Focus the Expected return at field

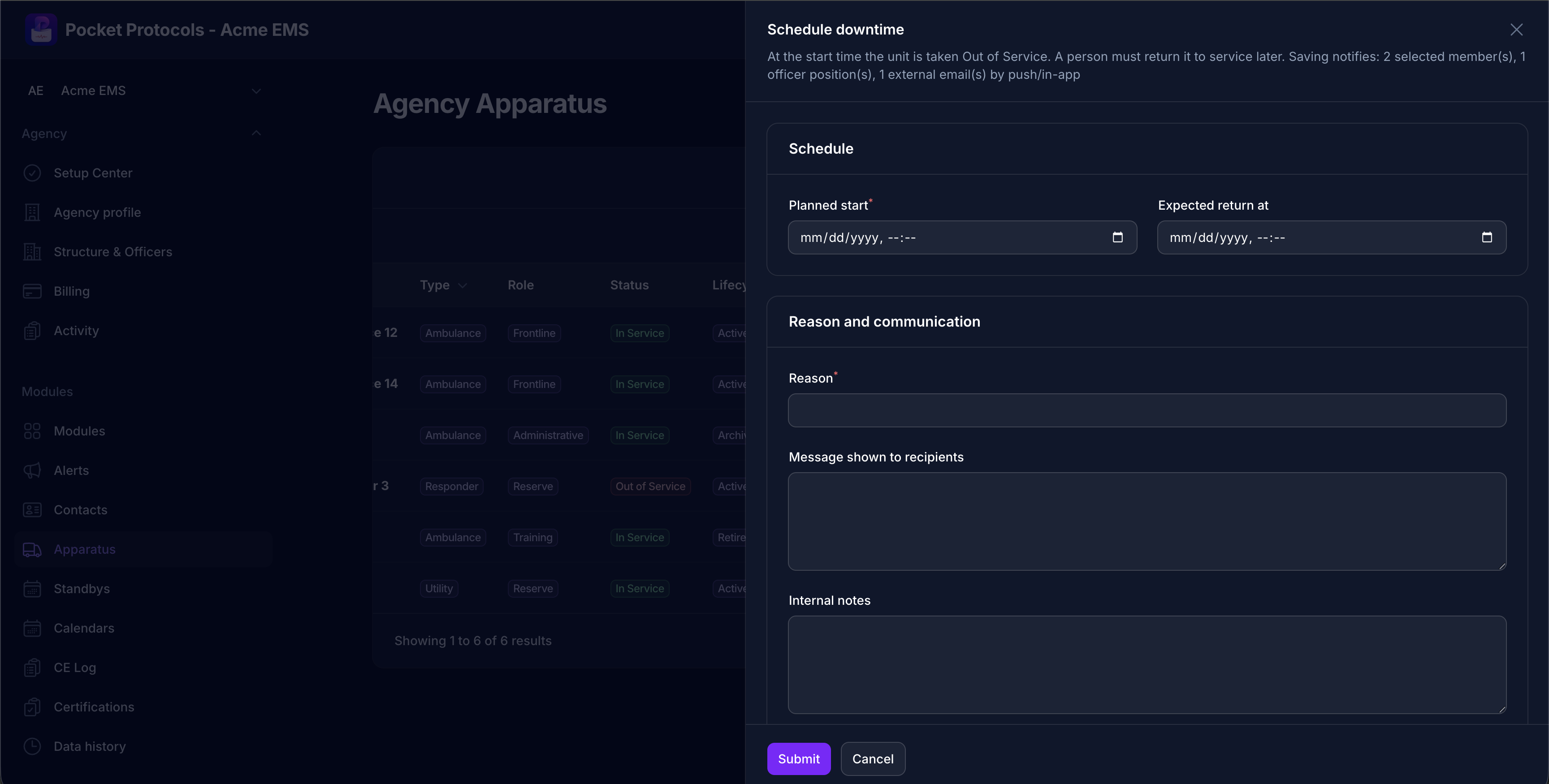tap(1331, 237)
